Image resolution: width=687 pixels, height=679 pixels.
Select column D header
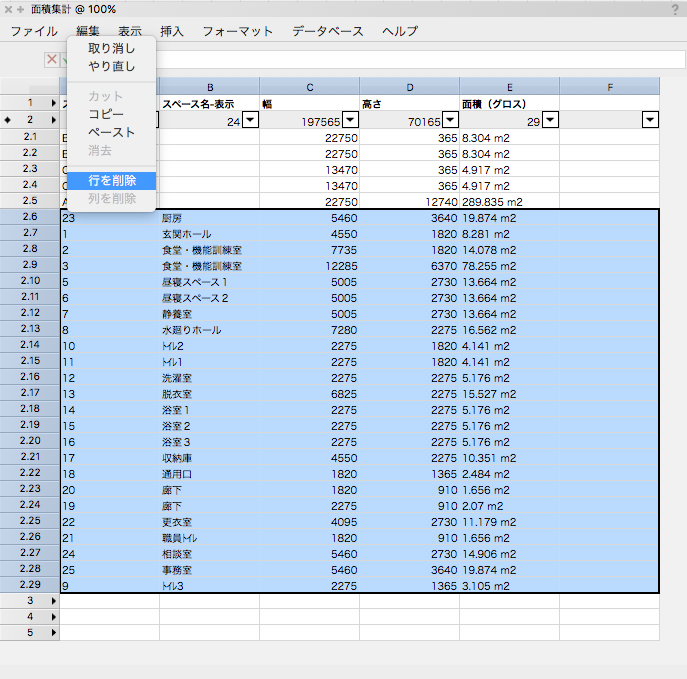(409, 87)
